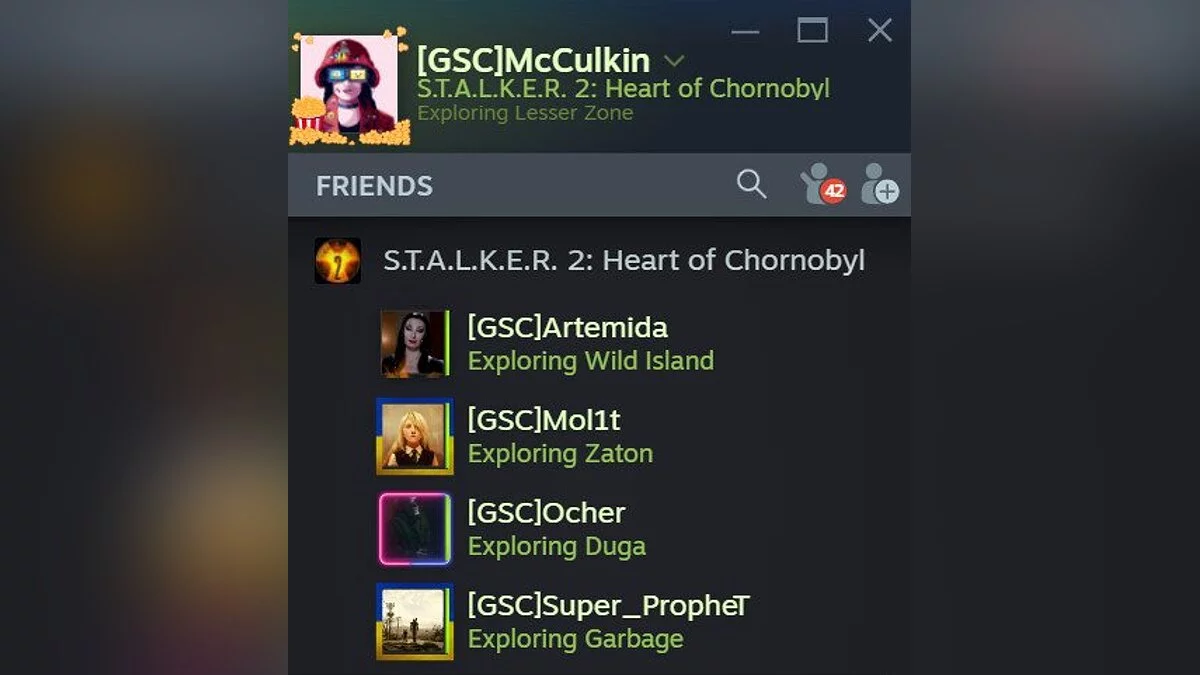Open Artemida's avatar picture
The width and height of the screenshot is (1200, 675).
tap(413, 343)
